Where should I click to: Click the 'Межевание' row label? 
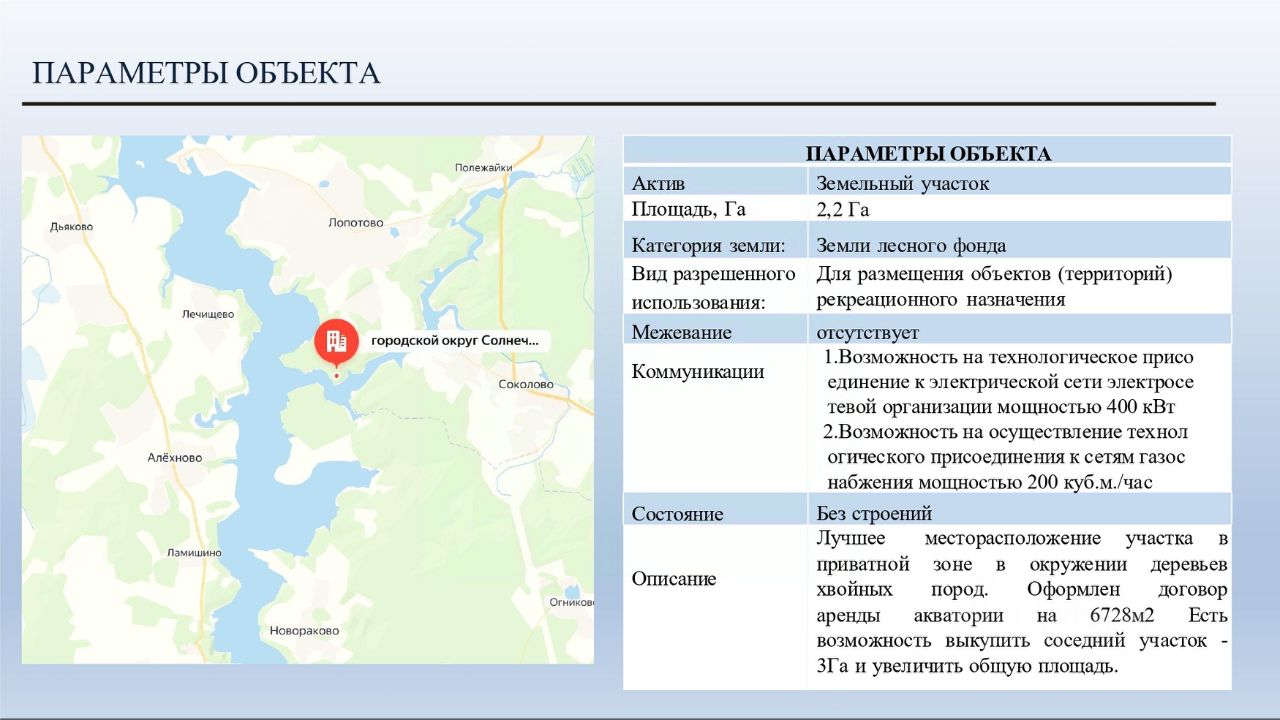point(681,333)
